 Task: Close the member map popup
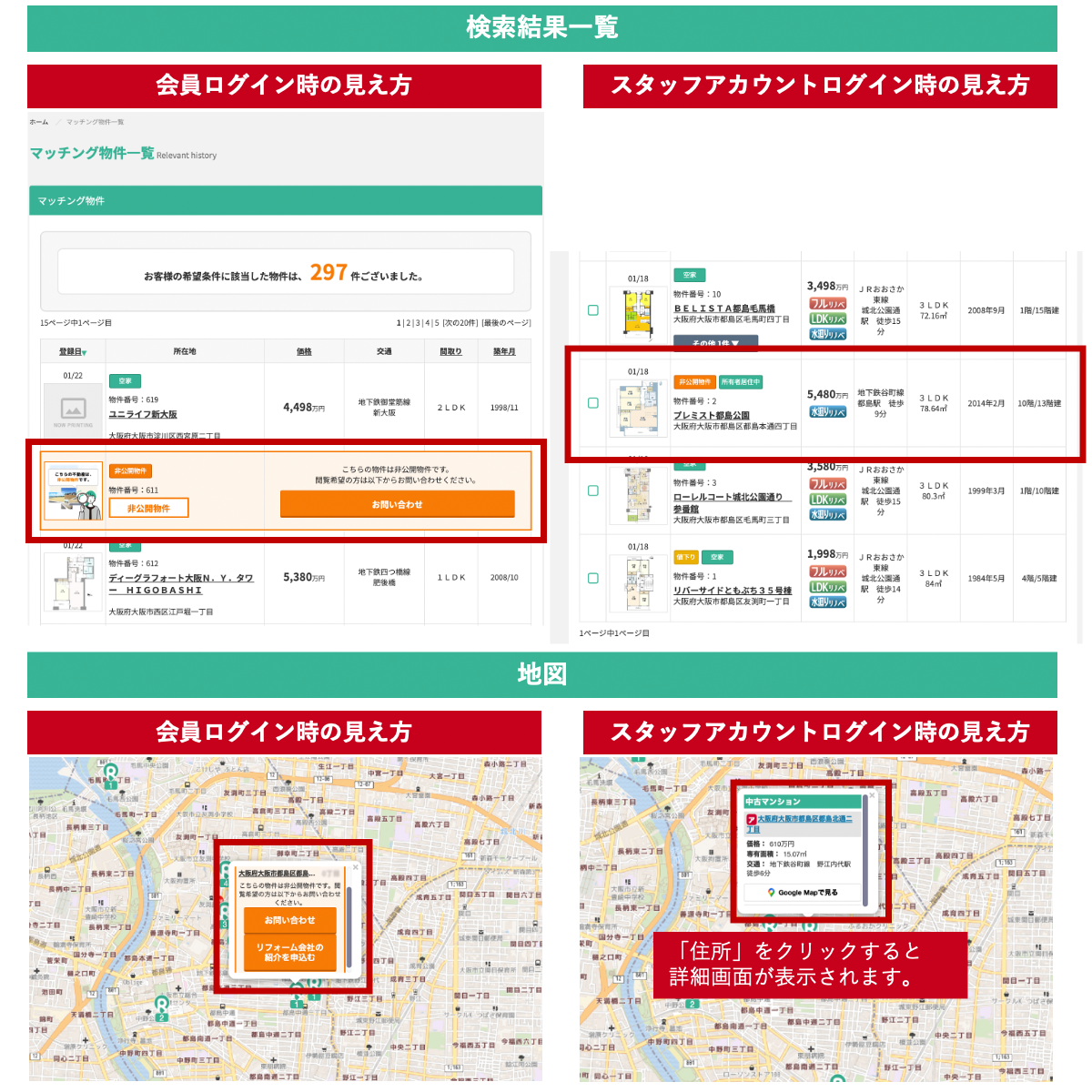click(355, 869)
